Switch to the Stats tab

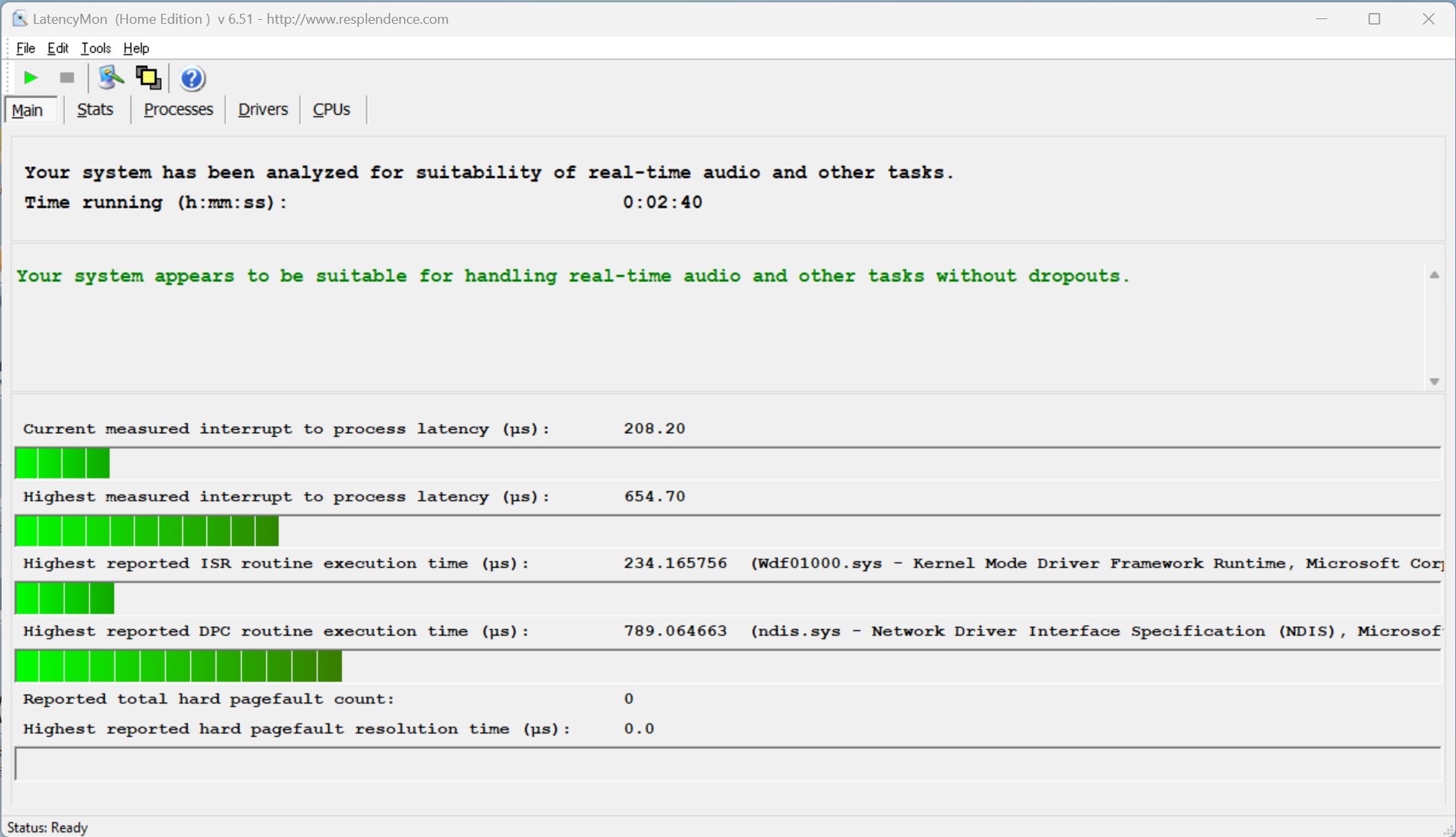95,110
